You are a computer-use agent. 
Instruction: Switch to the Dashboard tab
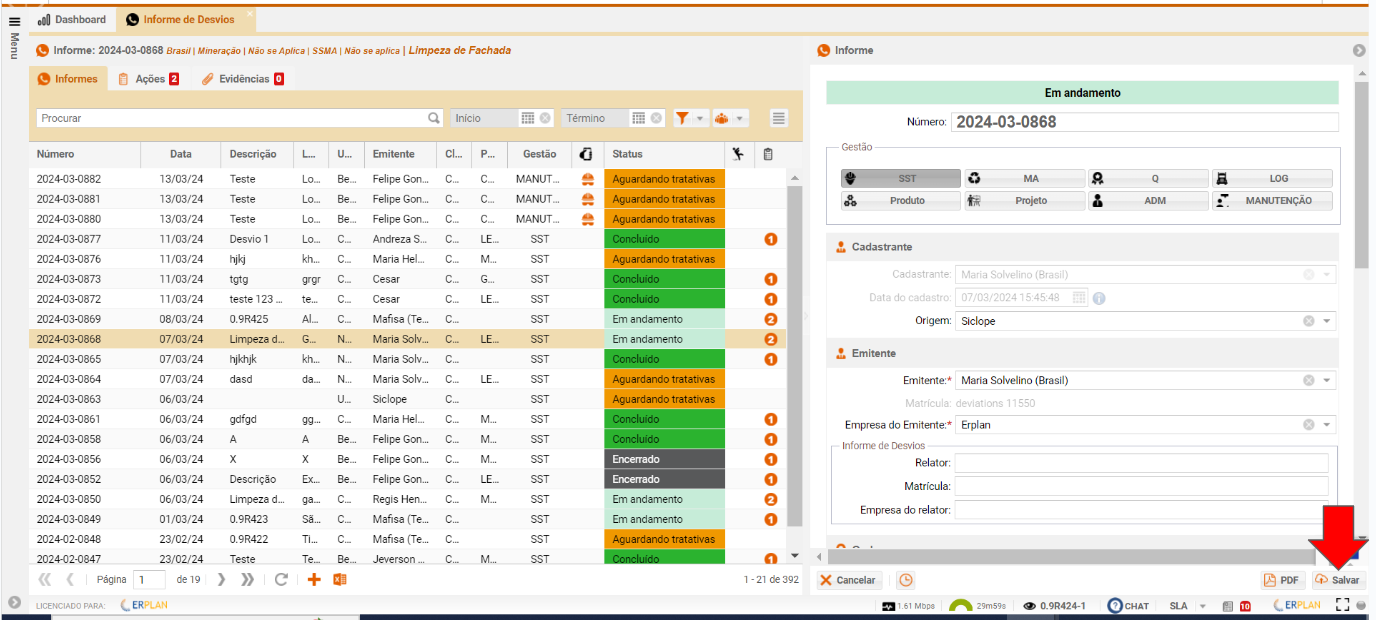pos(72,19)
